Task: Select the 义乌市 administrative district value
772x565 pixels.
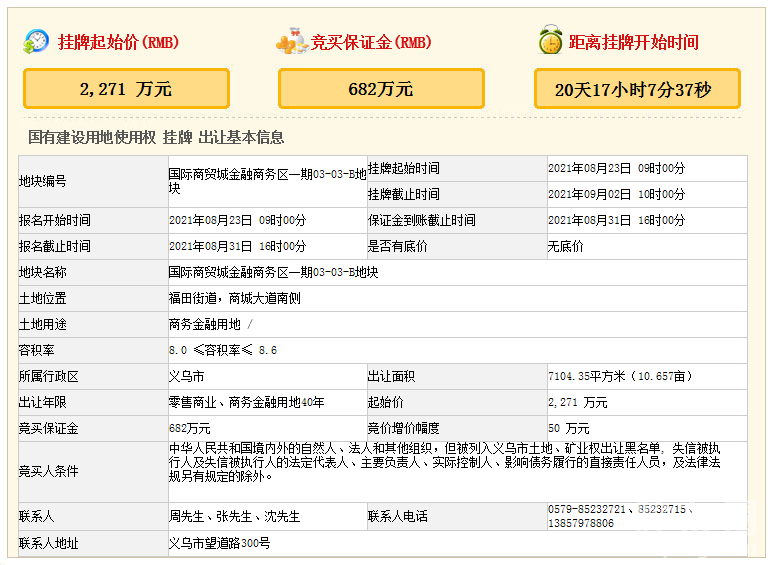Action: coord(186,376)
